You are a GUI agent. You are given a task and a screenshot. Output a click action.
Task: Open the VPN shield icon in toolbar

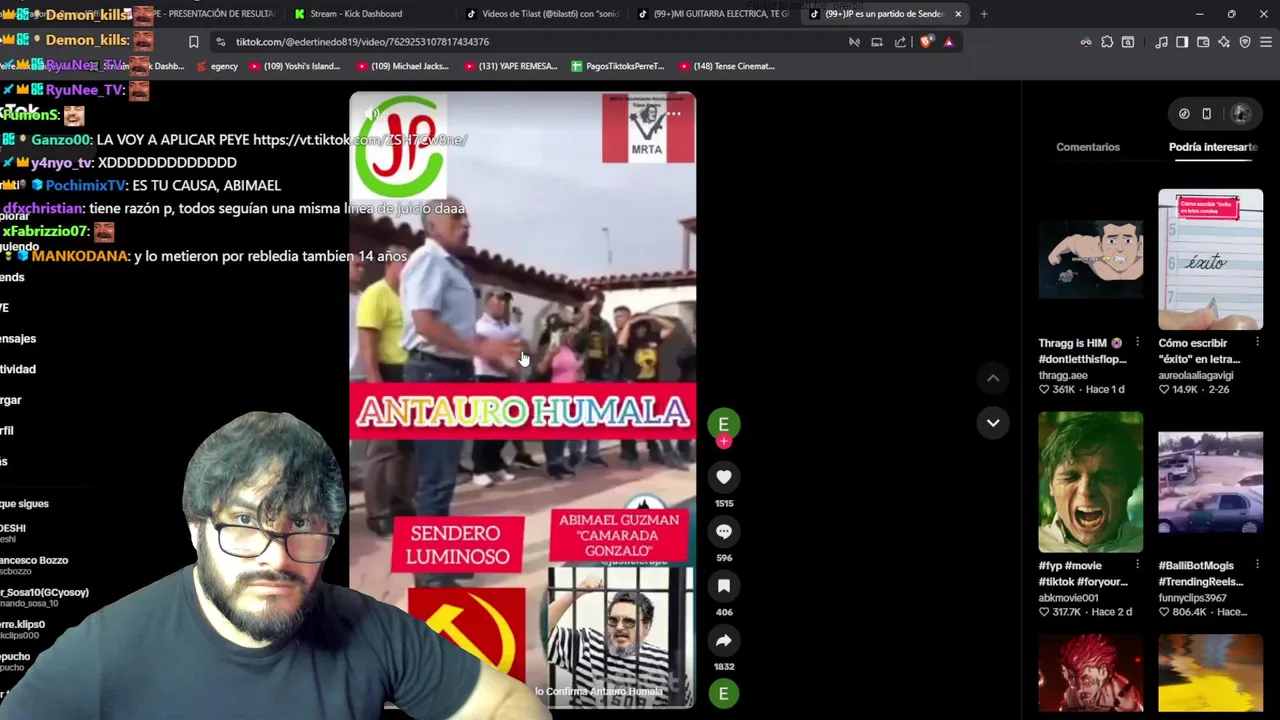1245,42
